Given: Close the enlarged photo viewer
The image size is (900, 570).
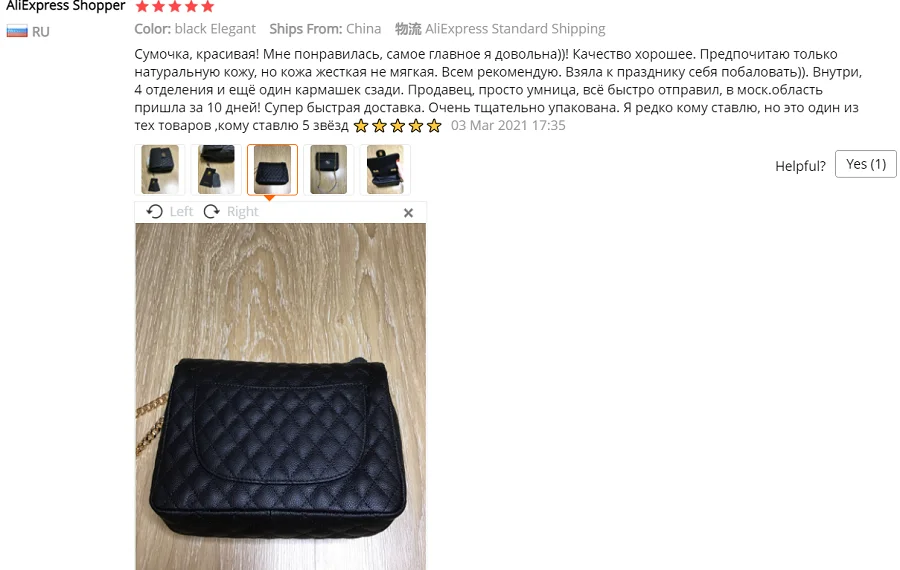Looking at the screenshot, I should [x=408, y=213].
